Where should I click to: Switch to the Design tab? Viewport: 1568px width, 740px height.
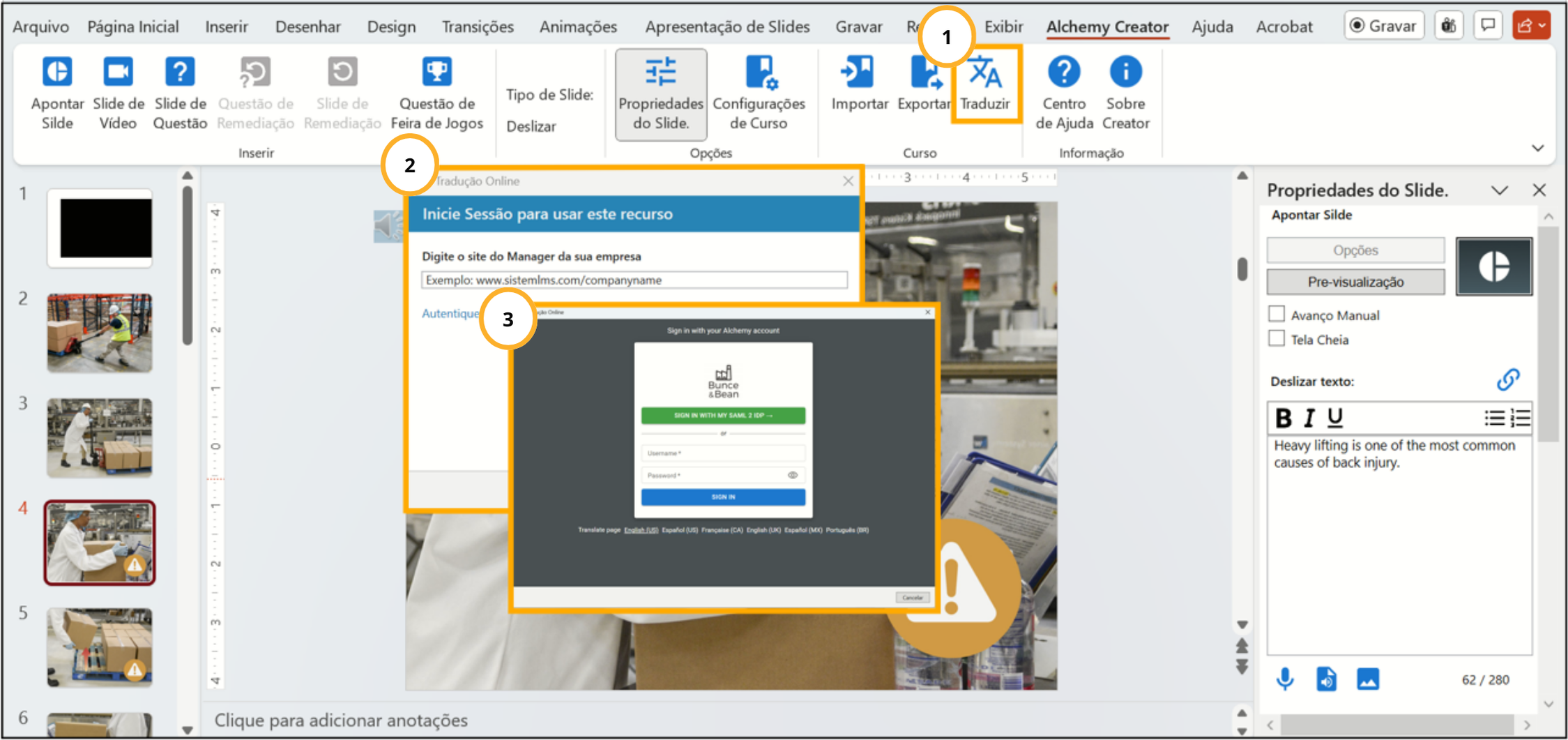tap(391, 27)
